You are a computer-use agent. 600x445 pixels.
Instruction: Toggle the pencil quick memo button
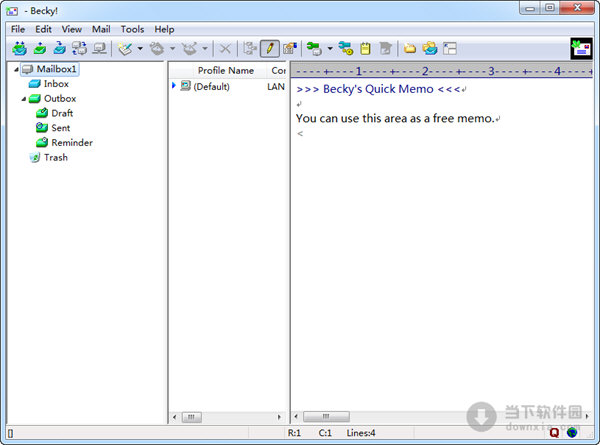point(270,49)
